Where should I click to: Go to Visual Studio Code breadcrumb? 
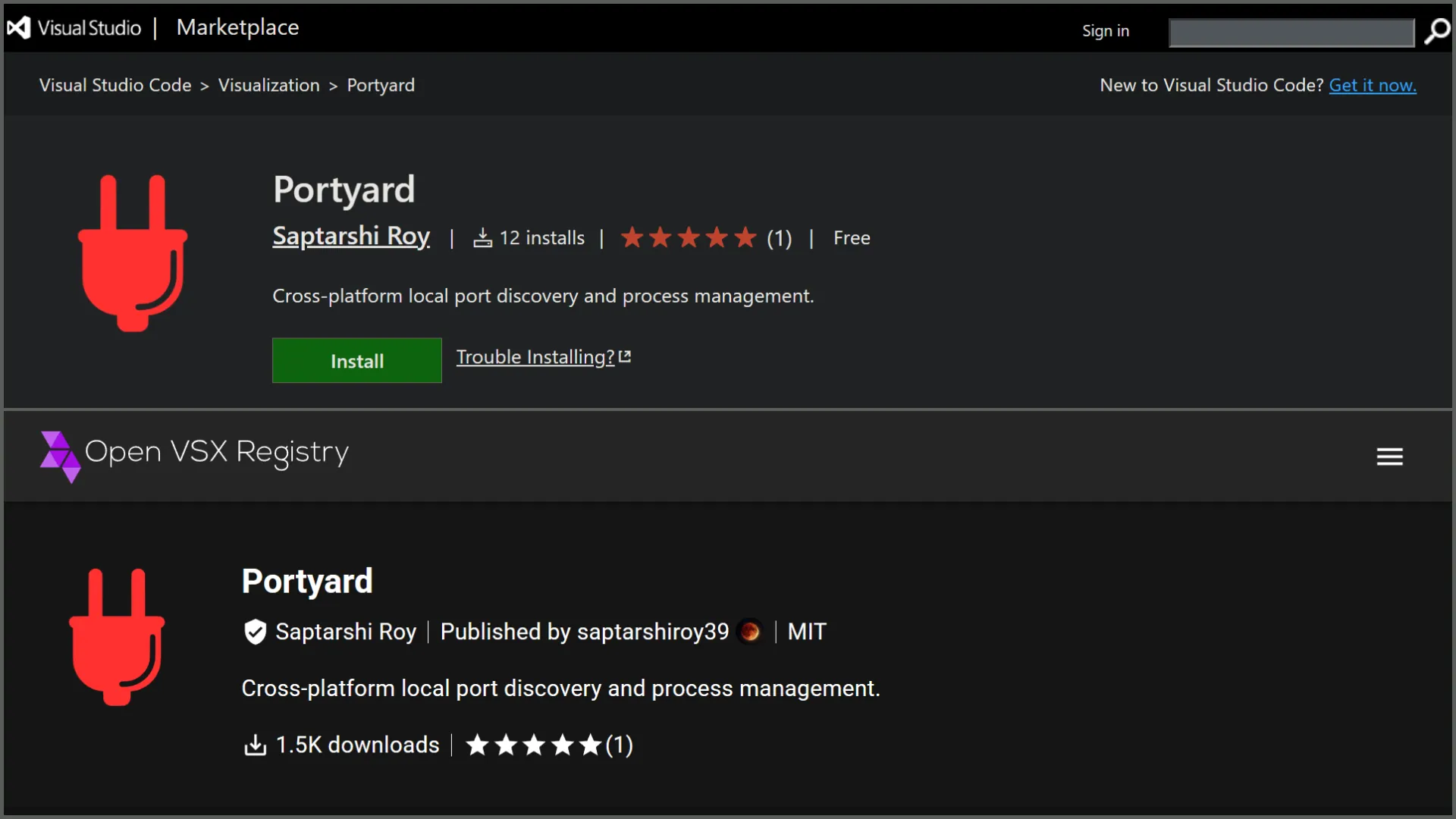pyautogui.click(x=115, y=85)
